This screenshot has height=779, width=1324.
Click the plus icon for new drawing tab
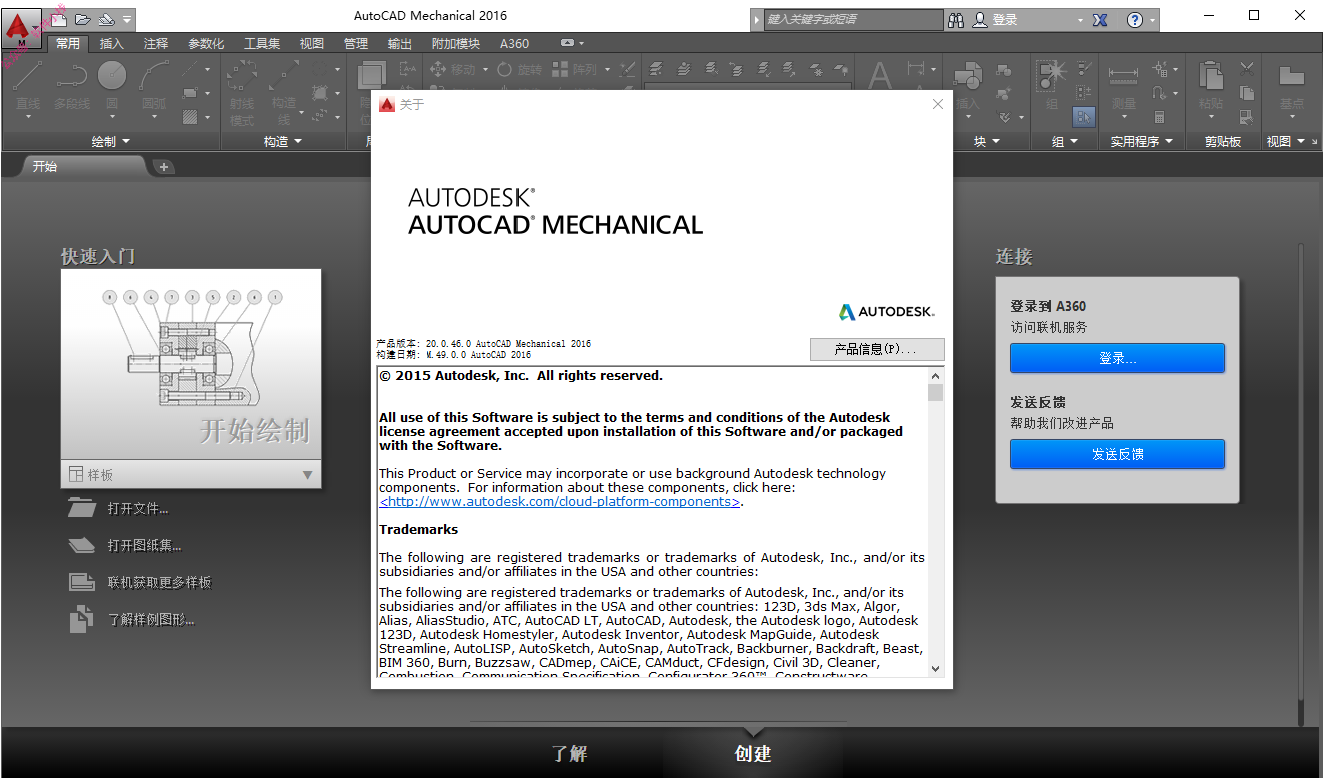coord(164,167)
